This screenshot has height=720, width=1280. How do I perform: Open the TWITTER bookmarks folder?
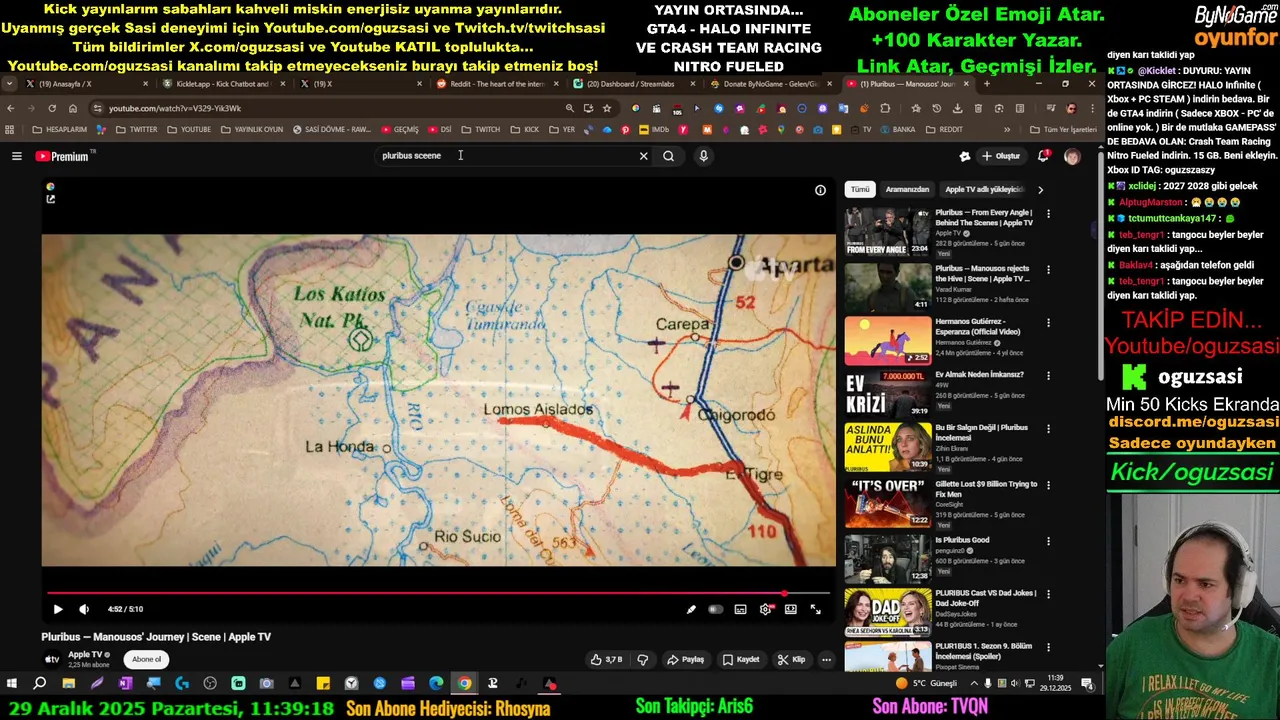pyautogui.click(x=136, y=129)
